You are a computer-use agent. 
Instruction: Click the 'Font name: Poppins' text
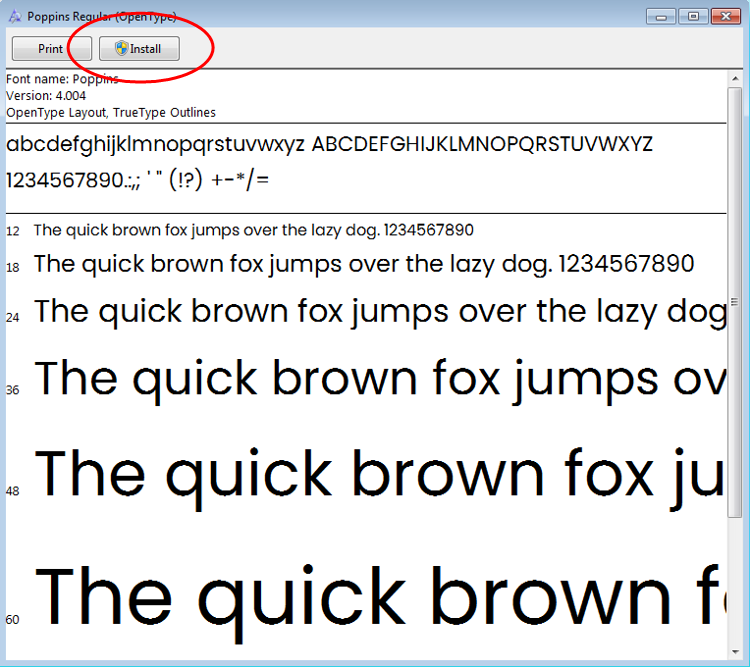pos(62,79)
